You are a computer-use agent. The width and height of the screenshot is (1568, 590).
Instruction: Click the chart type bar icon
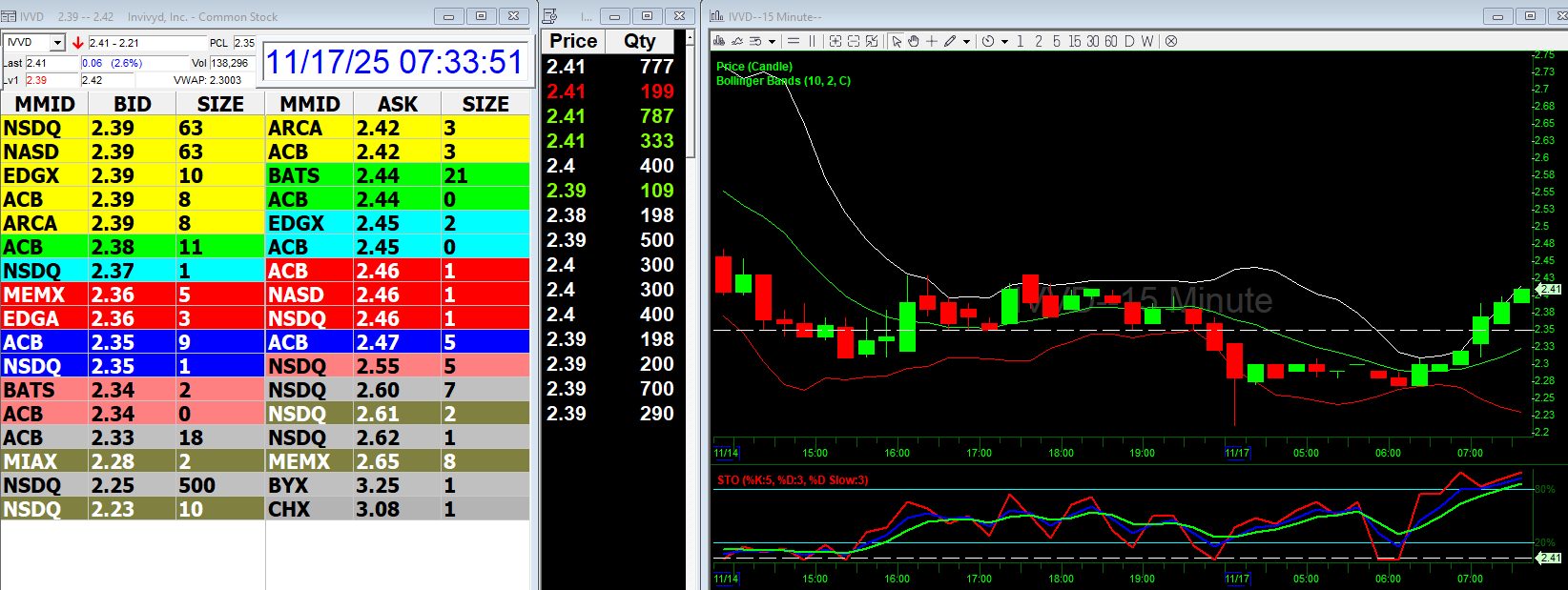click(x=719, y=41)
